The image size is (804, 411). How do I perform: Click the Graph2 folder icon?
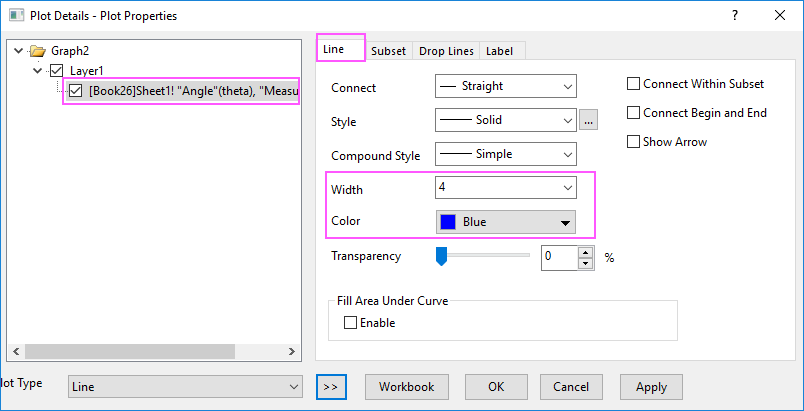[38, 51]
